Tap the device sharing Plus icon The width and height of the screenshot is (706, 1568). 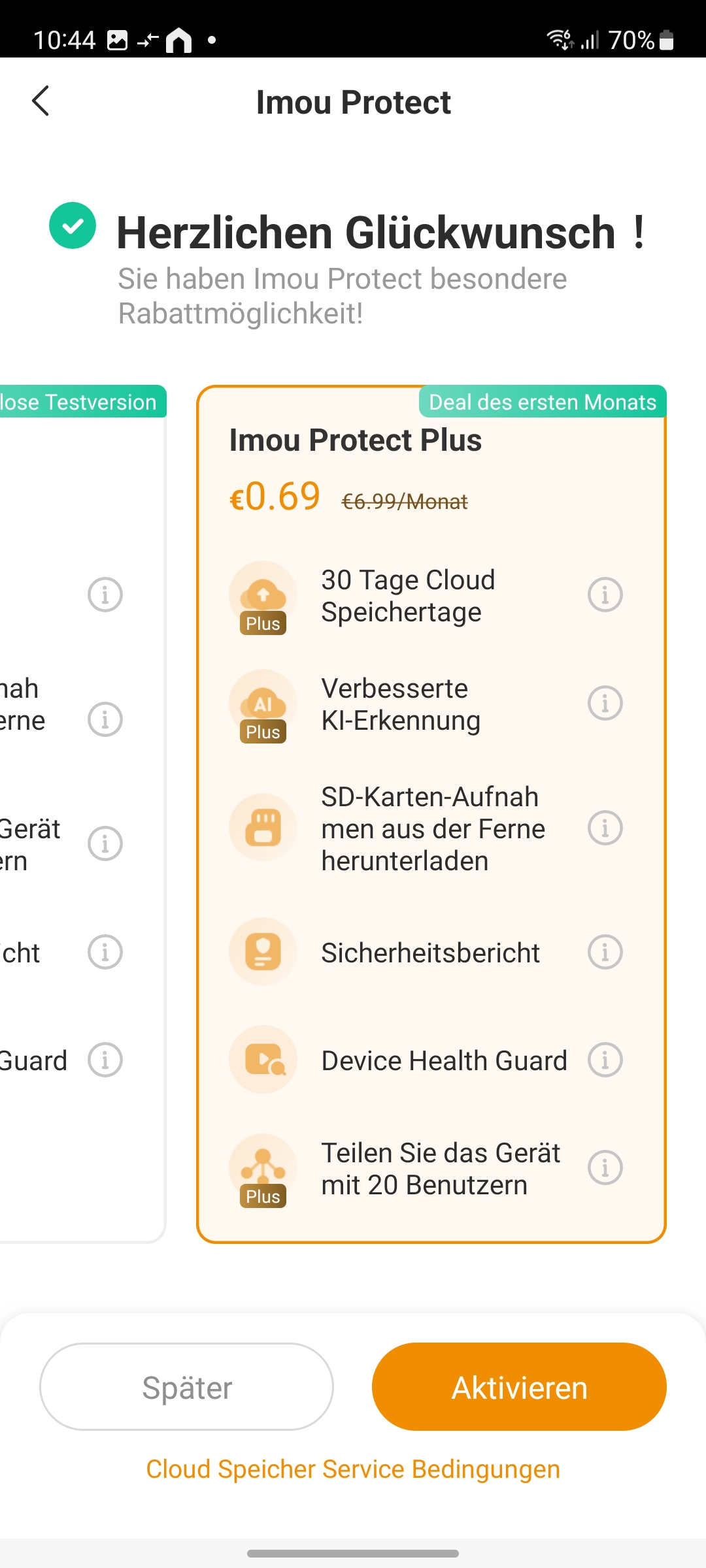tap(263, 1168)
